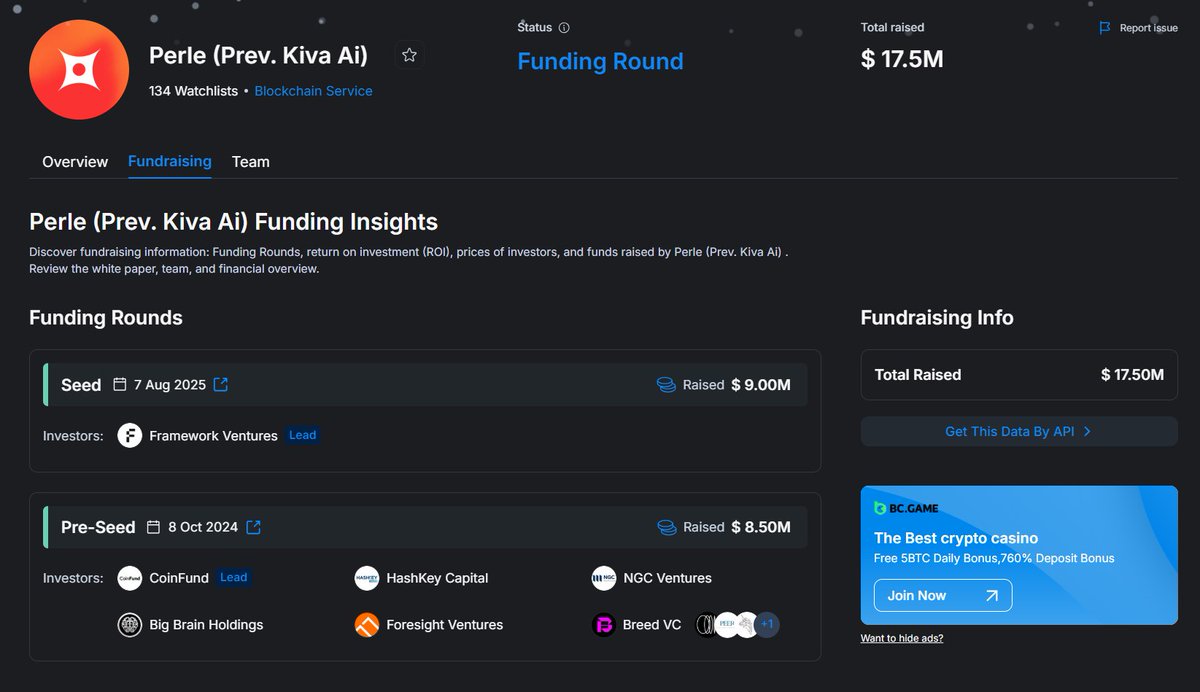Image resolution: width=1200 pixels, height=692 pixels.
Task: Click the NGC Ventures logo
Action: tap(603, 578)
